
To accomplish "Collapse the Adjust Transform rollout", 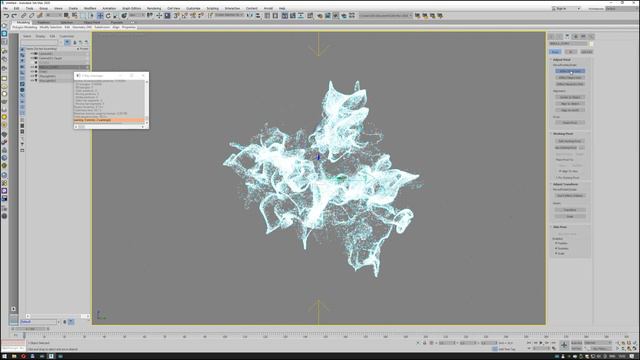I will [x=565, y=184].
